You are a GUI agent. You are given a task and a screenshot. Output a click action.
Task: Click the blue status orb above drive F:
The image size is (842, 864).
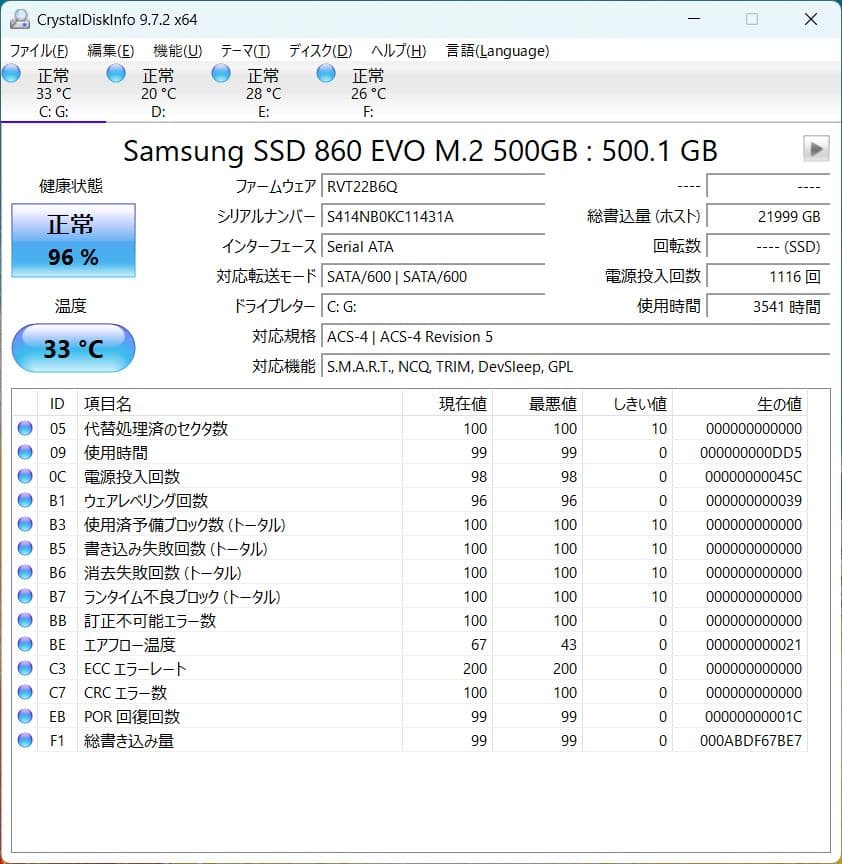click(325, 73)
